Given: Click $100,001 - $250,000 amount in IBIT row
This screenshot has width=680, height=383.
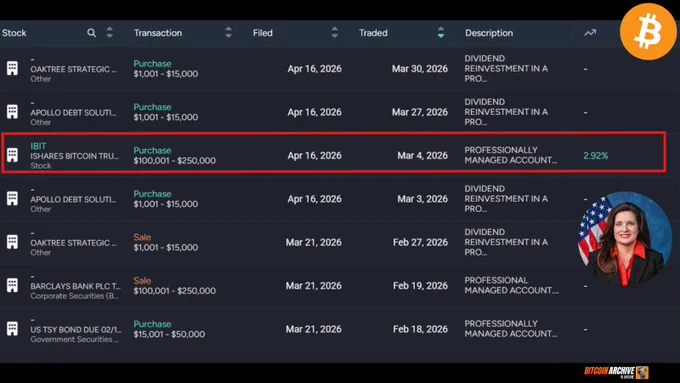Looking at the screenshot, I should 174,160.
